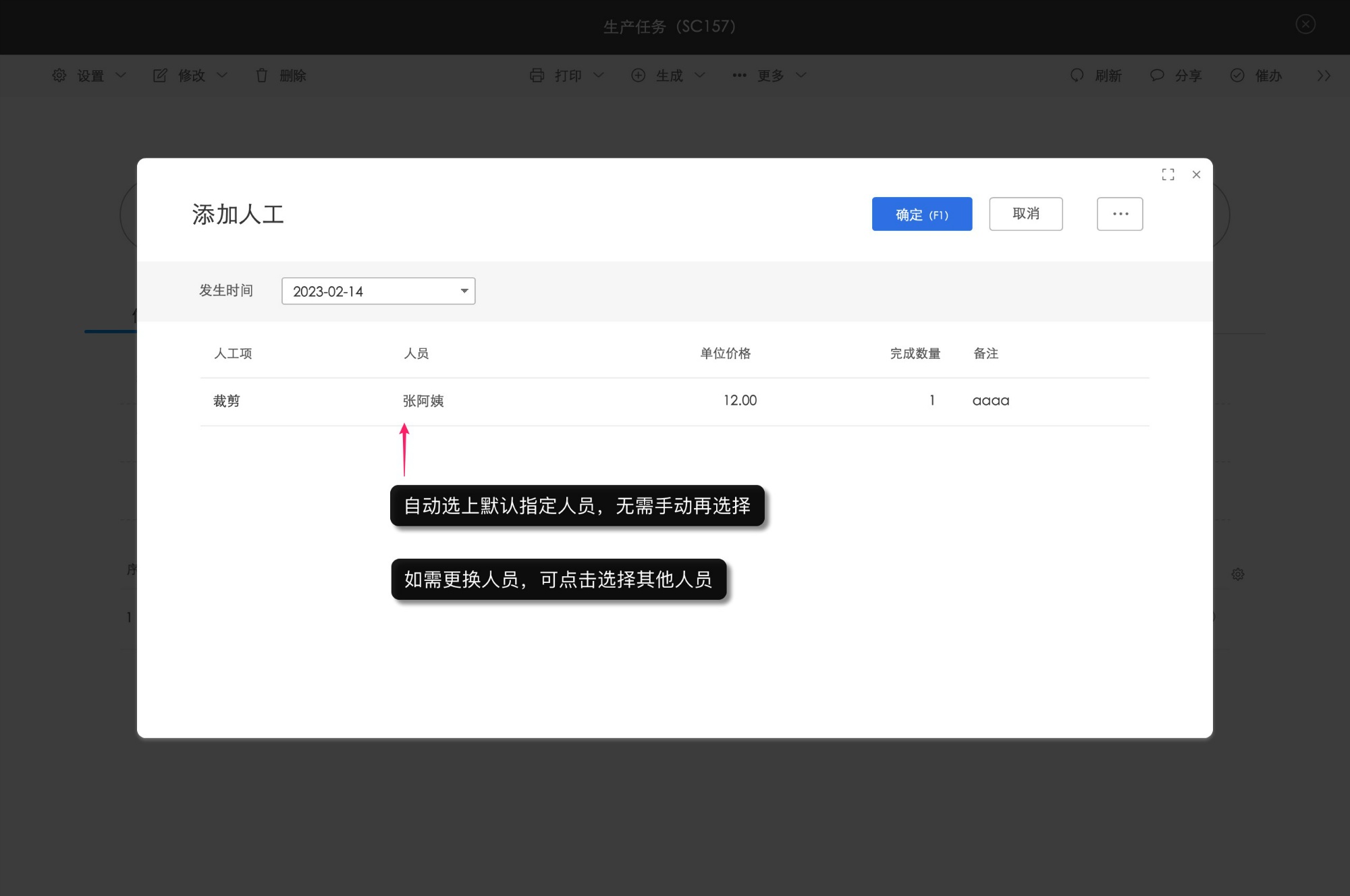Viewport: 1350px width, 896px height.
Task: Expand the 设置 dropdown chevron
Action: click(x=122, y=76)
